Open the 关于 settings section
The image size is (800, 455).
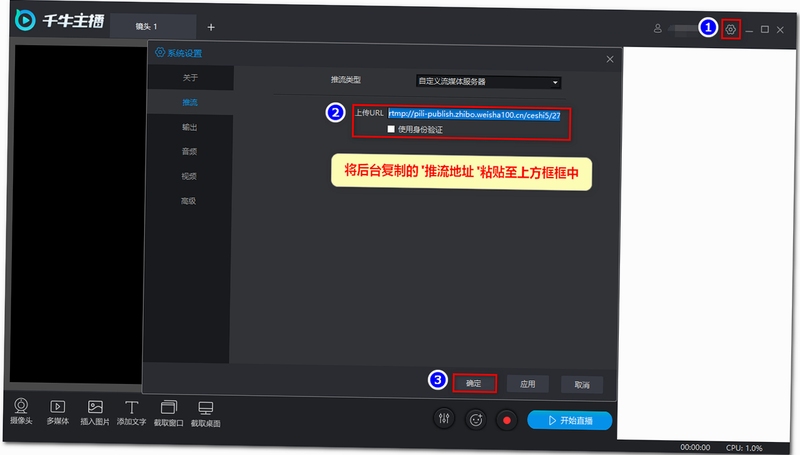coord(190,78)
